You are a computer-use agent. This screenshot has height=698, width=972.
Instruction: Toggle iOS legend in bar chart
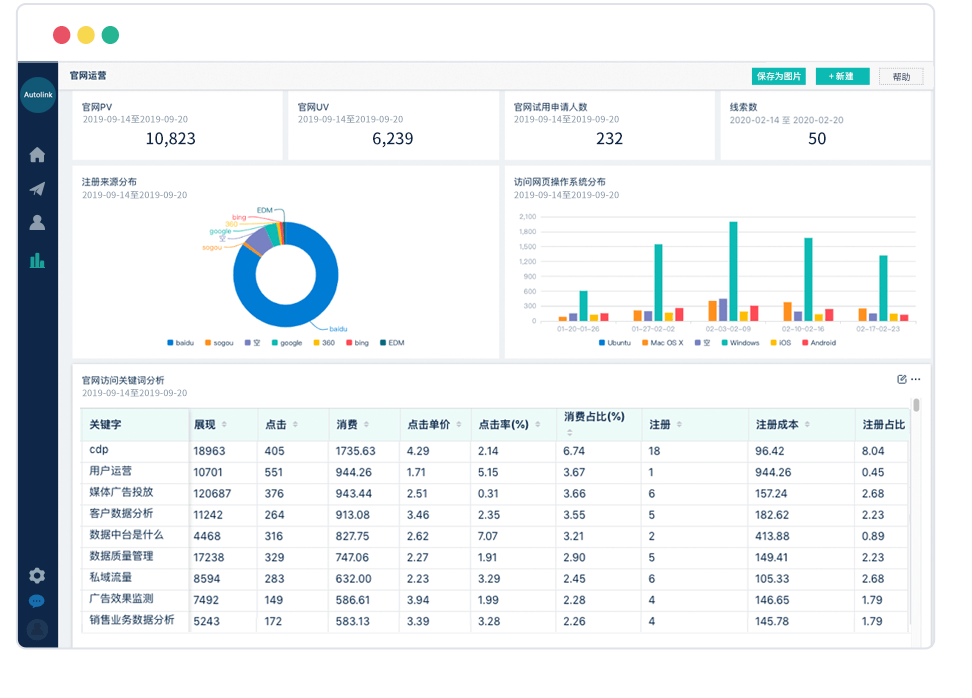780,343
